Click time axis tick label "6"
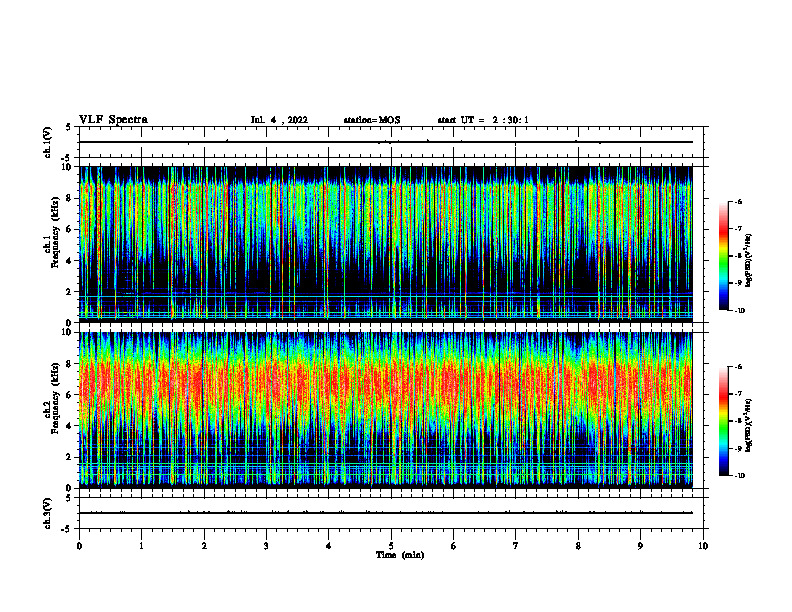 click(454, 546)
